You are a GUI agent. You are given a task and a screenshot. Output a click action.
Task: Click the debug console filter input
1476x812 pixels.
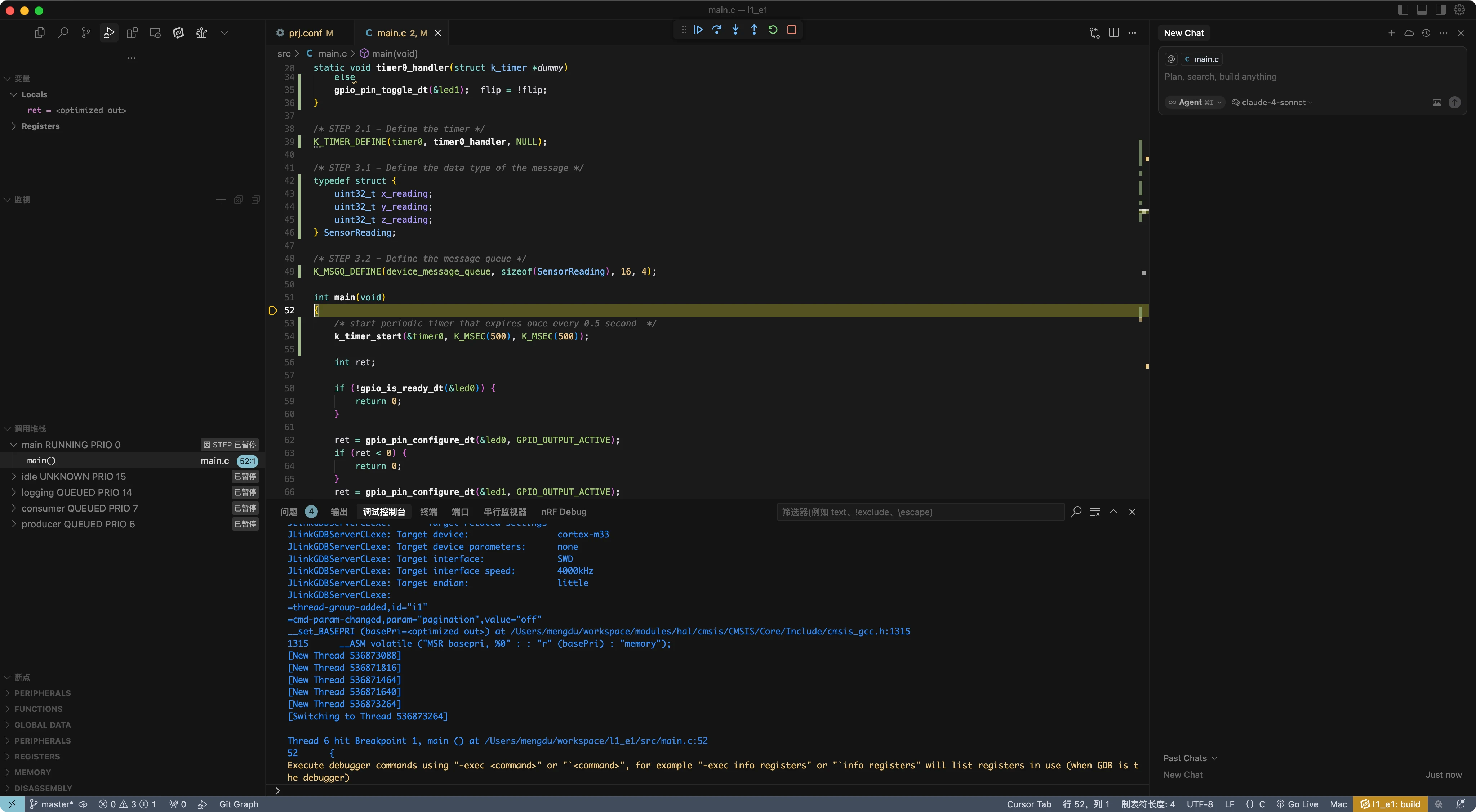click(x=920, y=512)
